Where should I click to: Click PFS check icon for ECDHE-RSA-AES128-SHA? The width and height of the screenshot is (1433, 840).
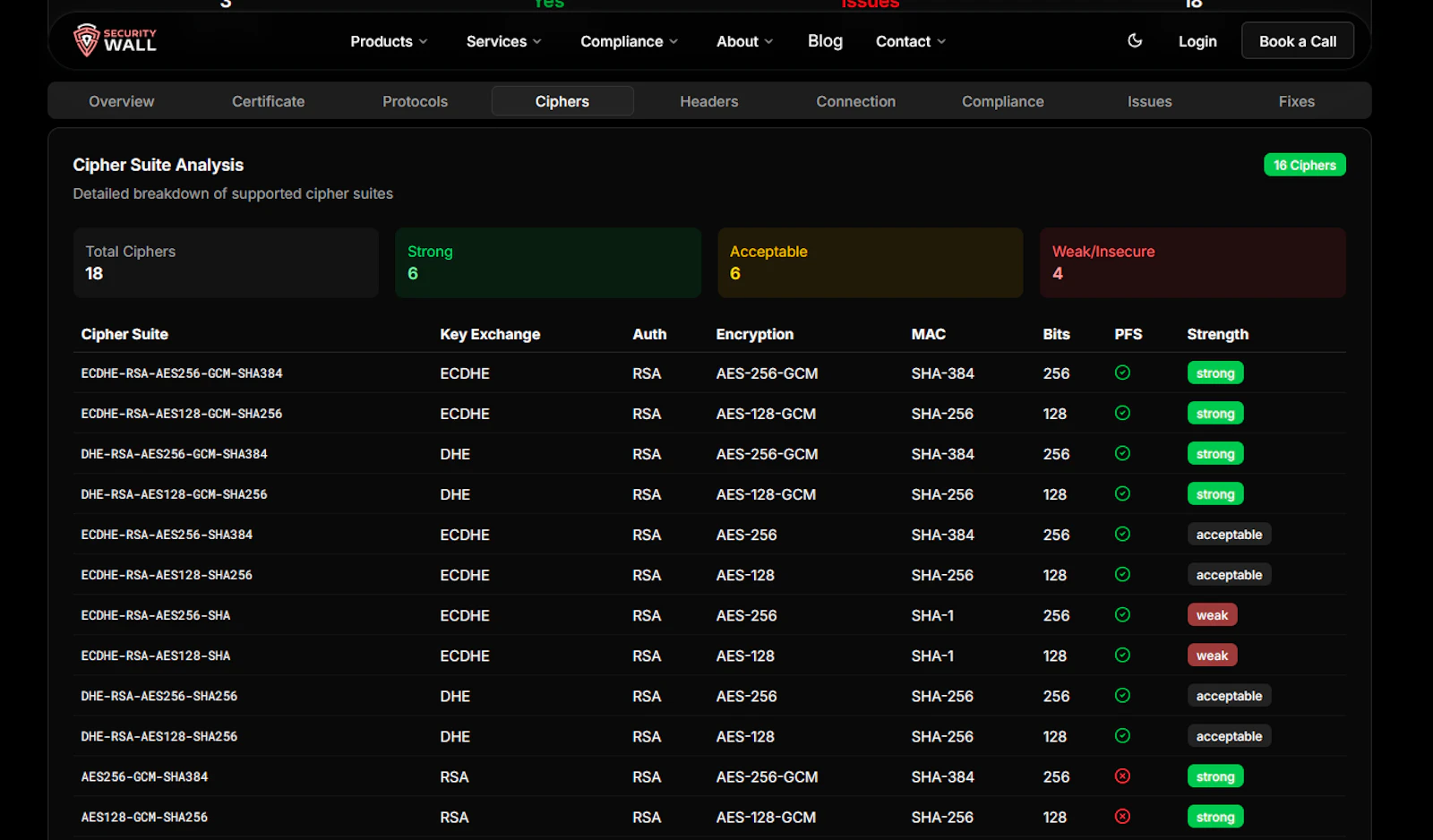(x=1122, y=655)
